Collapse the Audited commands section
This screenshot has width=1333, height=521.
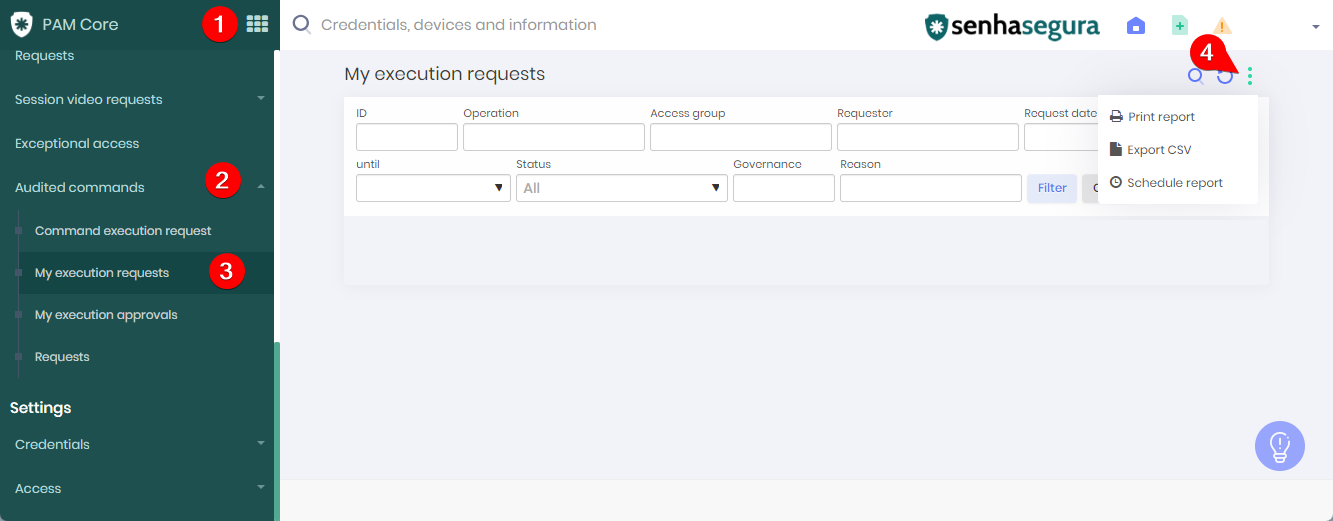click(261, 187)
